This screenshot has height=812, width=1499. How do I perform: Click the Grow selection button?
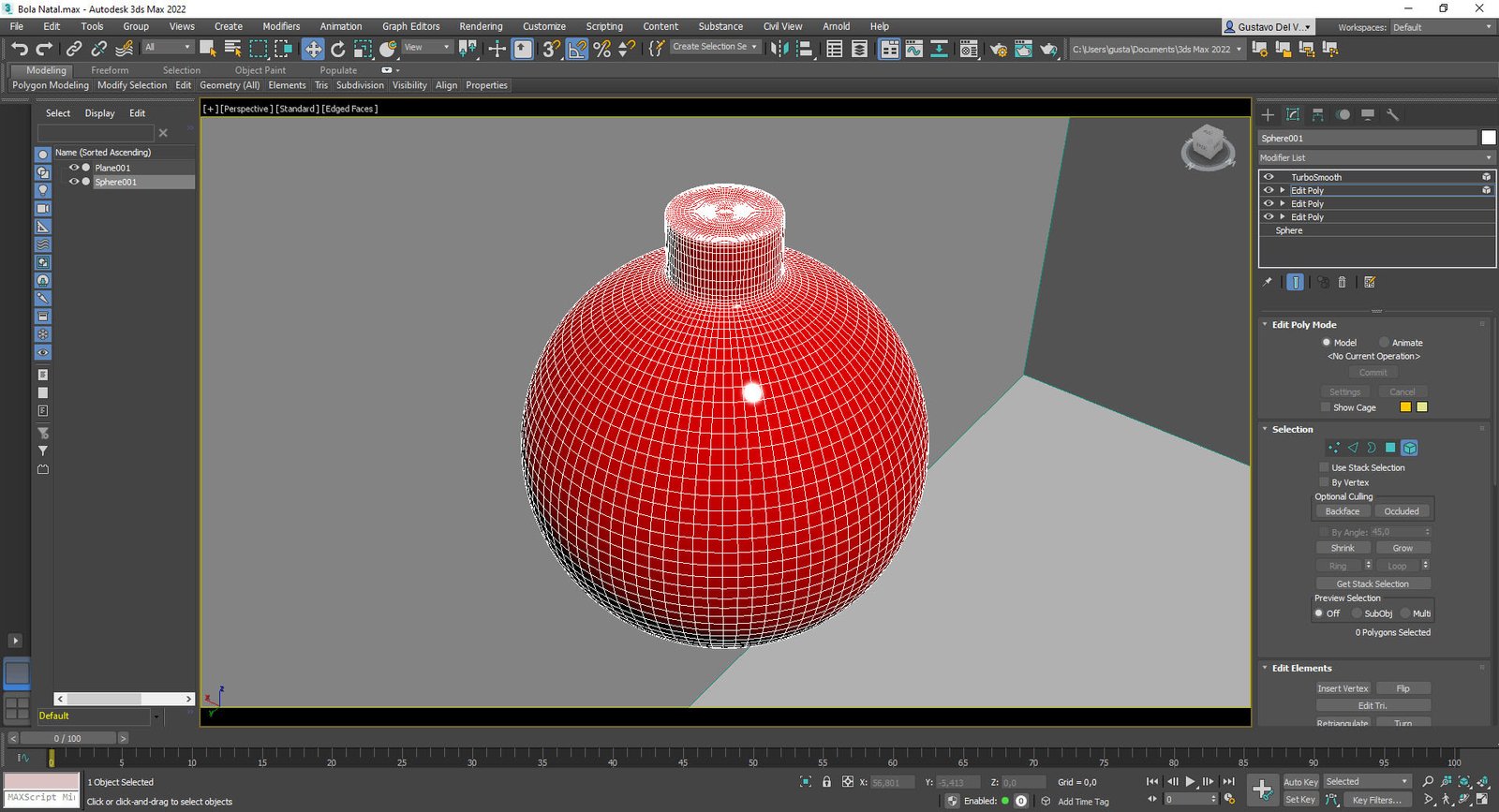(1403, 548)
